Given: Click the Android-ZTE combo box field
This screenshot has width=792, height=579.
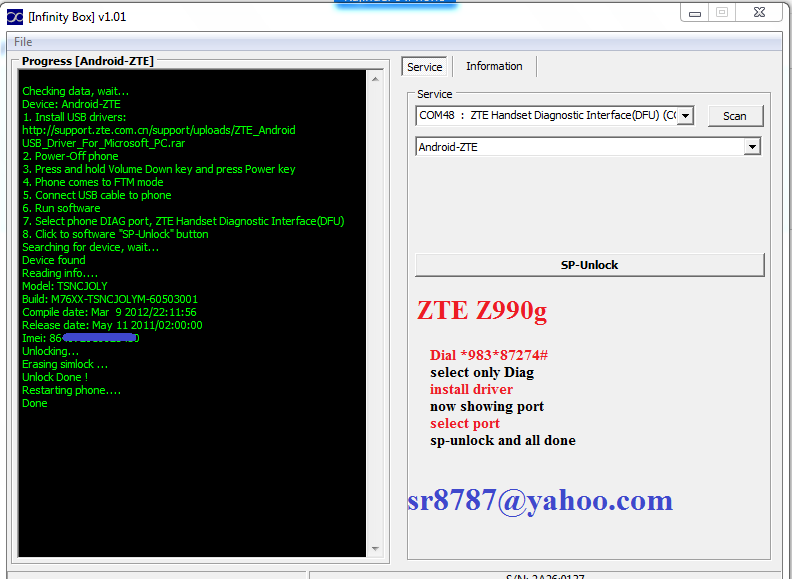Looking at the screenshot, I should click(588, 147).
